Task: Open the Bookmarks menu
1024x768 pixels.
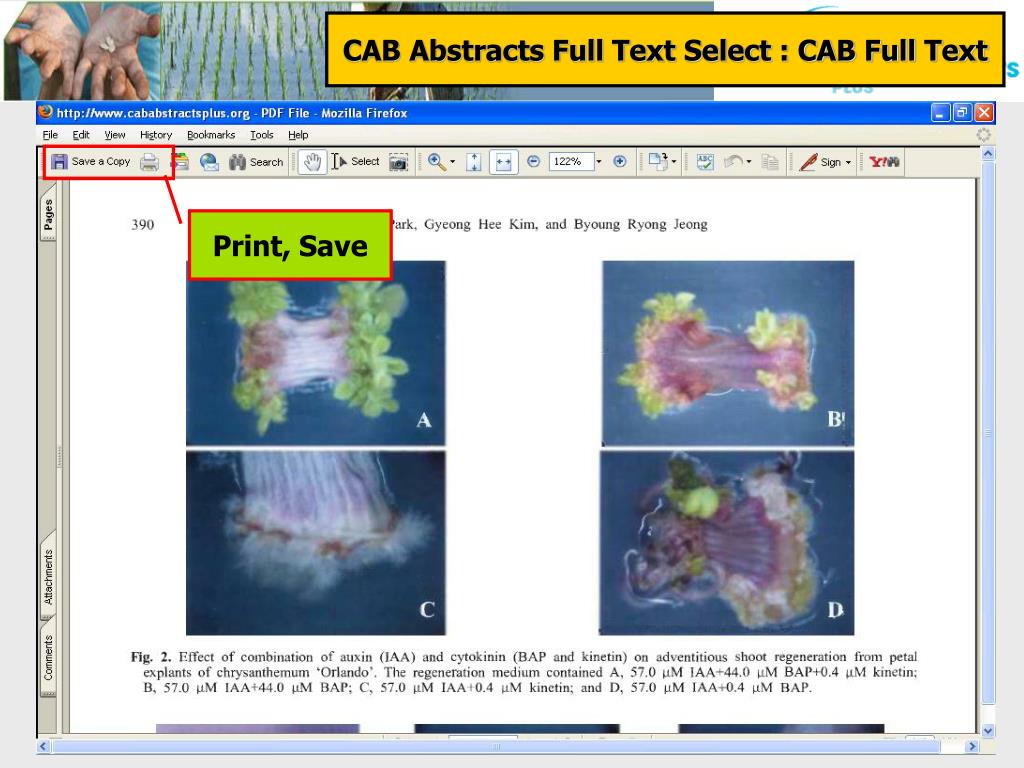Action: point(211,135)
